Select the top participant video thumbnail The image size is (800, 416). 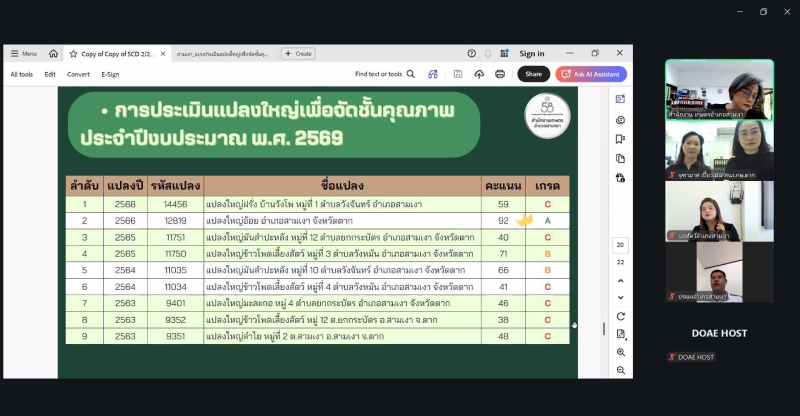coord(719,90)
